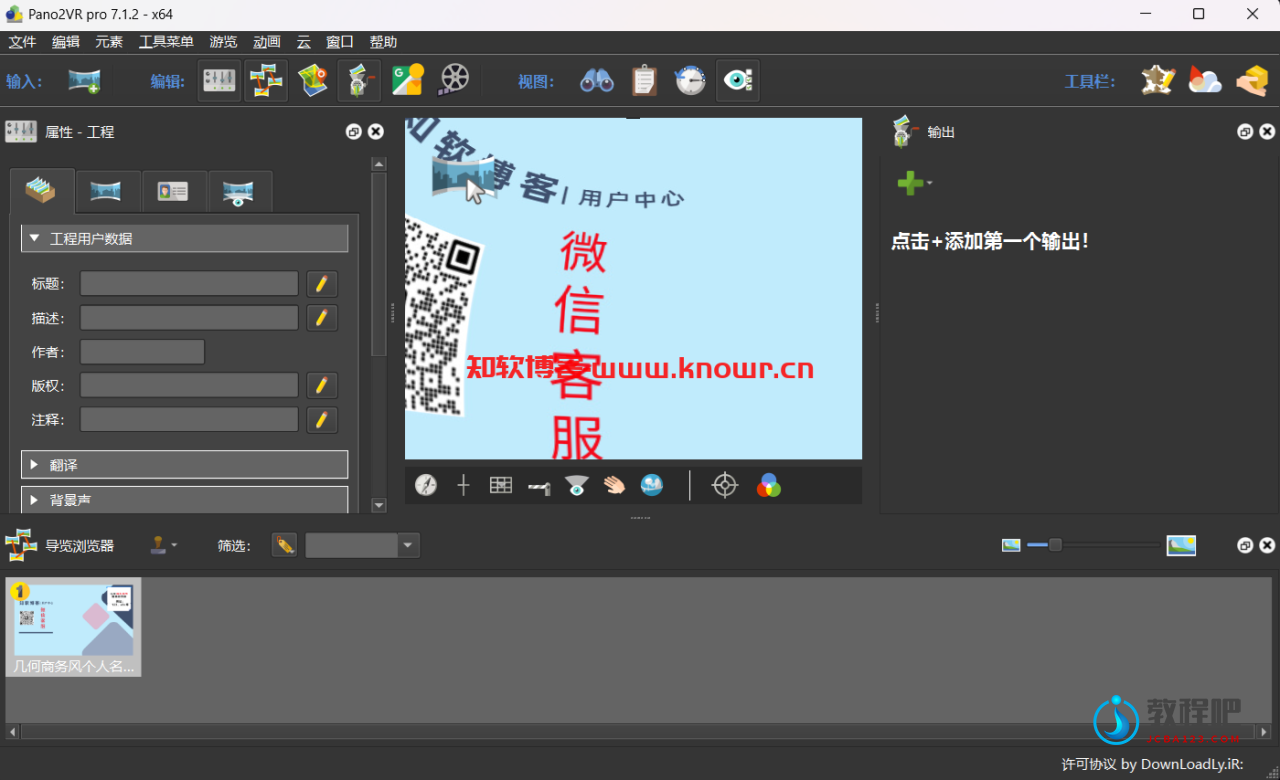Viewport: 1280px width, 780px height.
Task: Click the barrier view limits icon
Action: pyautogui.click(x=539, y=486)
